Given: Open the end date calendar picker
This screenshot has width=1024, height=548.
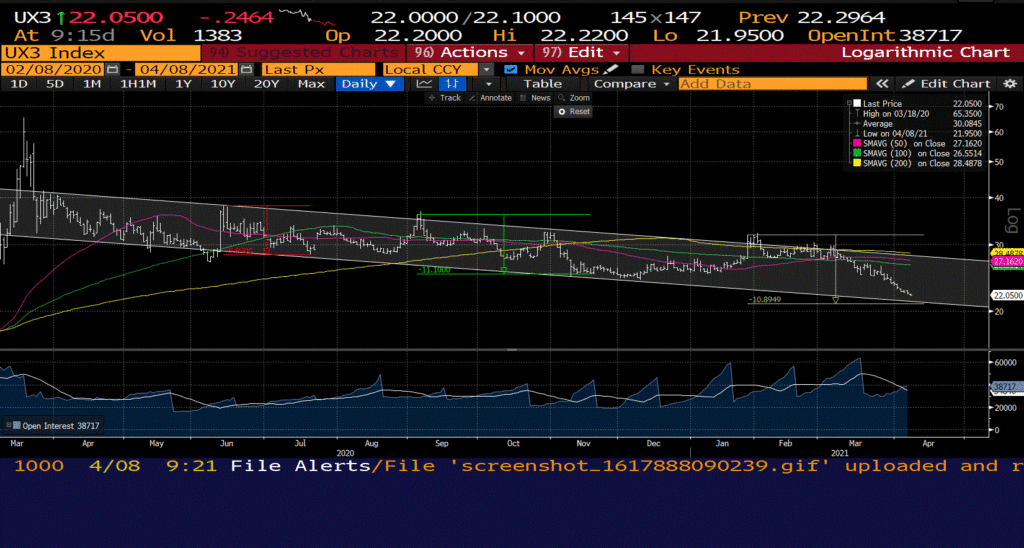Looking at the screenshot, I should pyautogui.click(x=246, y=69).
